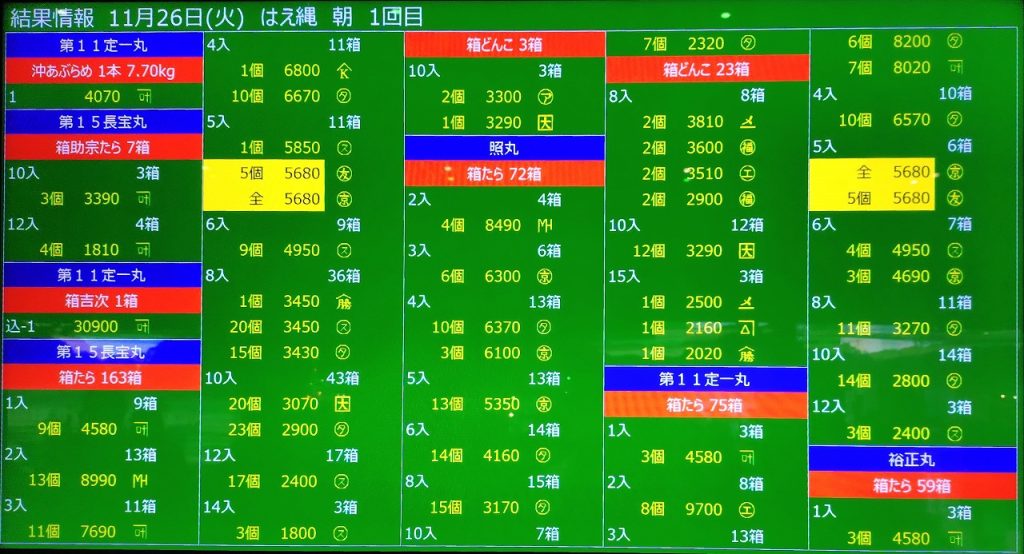This screenshot has height=554, width=1024.
Task: Select the 沖あぶらめ 1本 7.70kg bar
Action: click(102, 71)
